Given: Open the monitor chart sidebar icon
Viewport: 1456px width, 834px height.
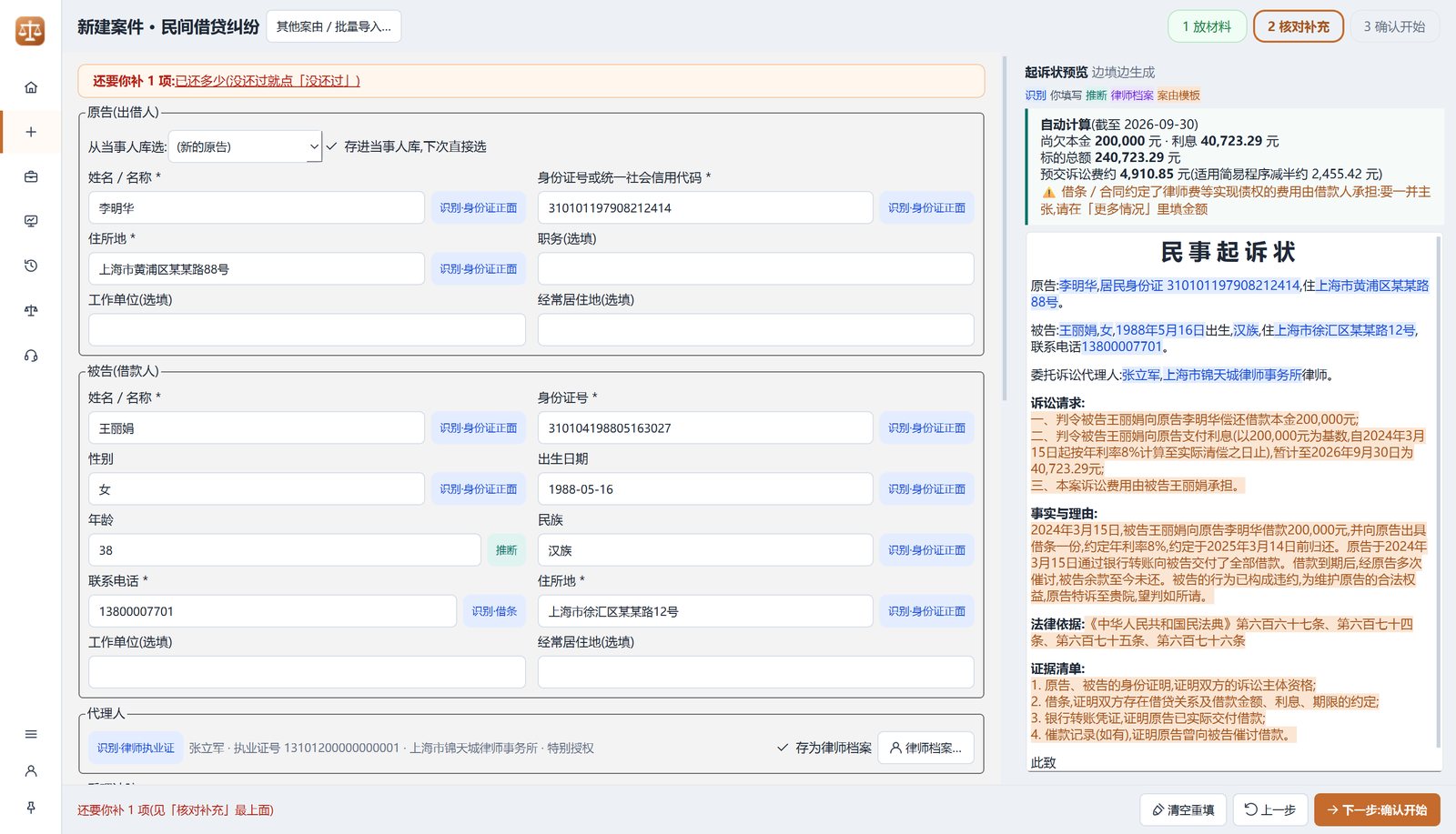Looking at the screenshot, I should click(x=31, y=221).
